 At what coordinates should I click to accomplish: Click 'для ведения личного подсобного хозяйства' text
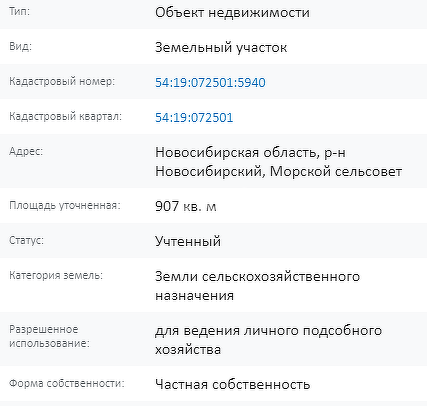pyautogui.click(x=269, y=340)
